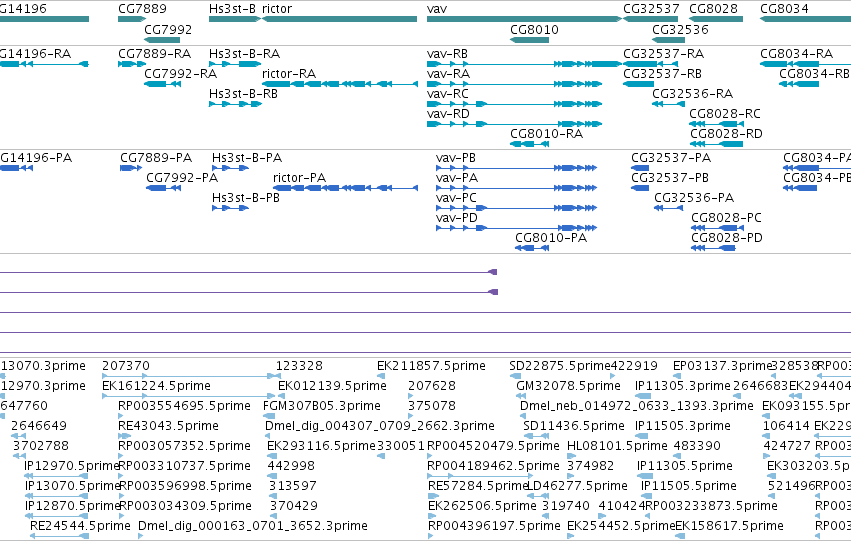
Task: Click the CG7889-RA transcript label
Action: click(155, 54)
